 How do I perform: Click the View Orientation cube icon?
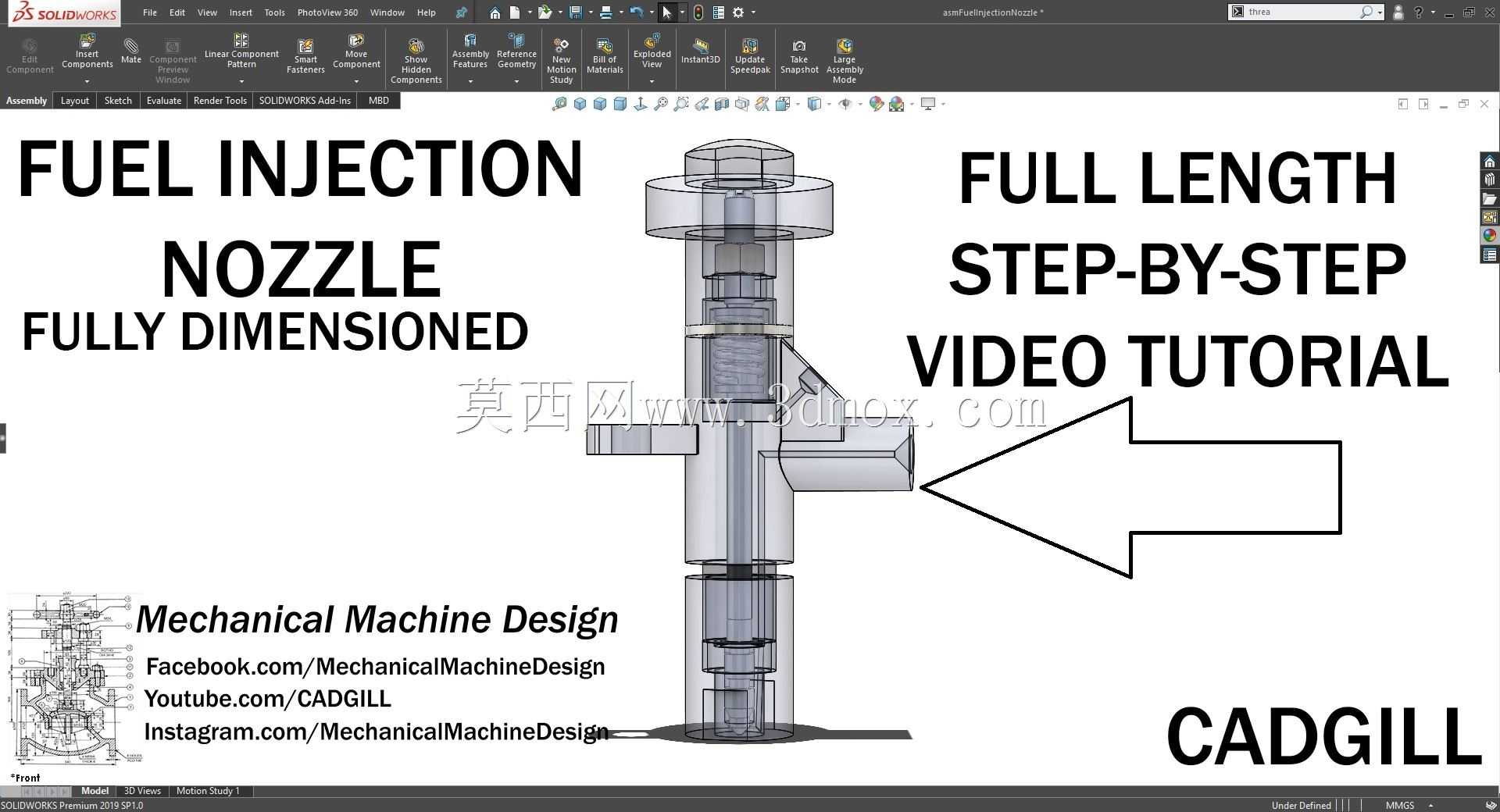click(783, 104)
